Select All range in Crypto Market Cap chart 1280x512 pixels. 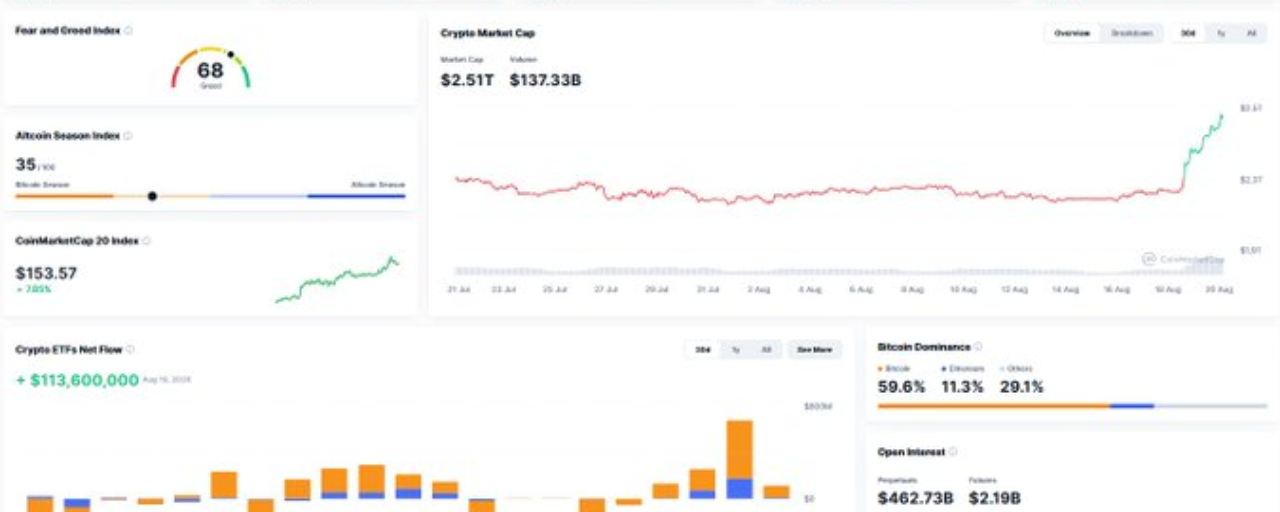pyautogui.click(x=1251, y=33)
